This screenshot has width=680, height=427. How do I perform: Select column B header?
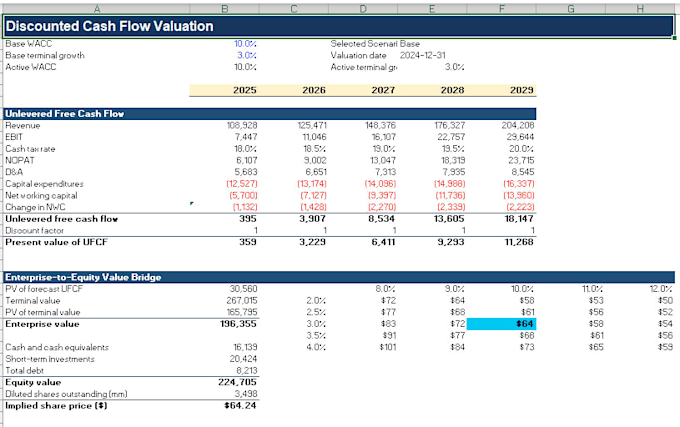pyautogui.click(x=224, y=8)
